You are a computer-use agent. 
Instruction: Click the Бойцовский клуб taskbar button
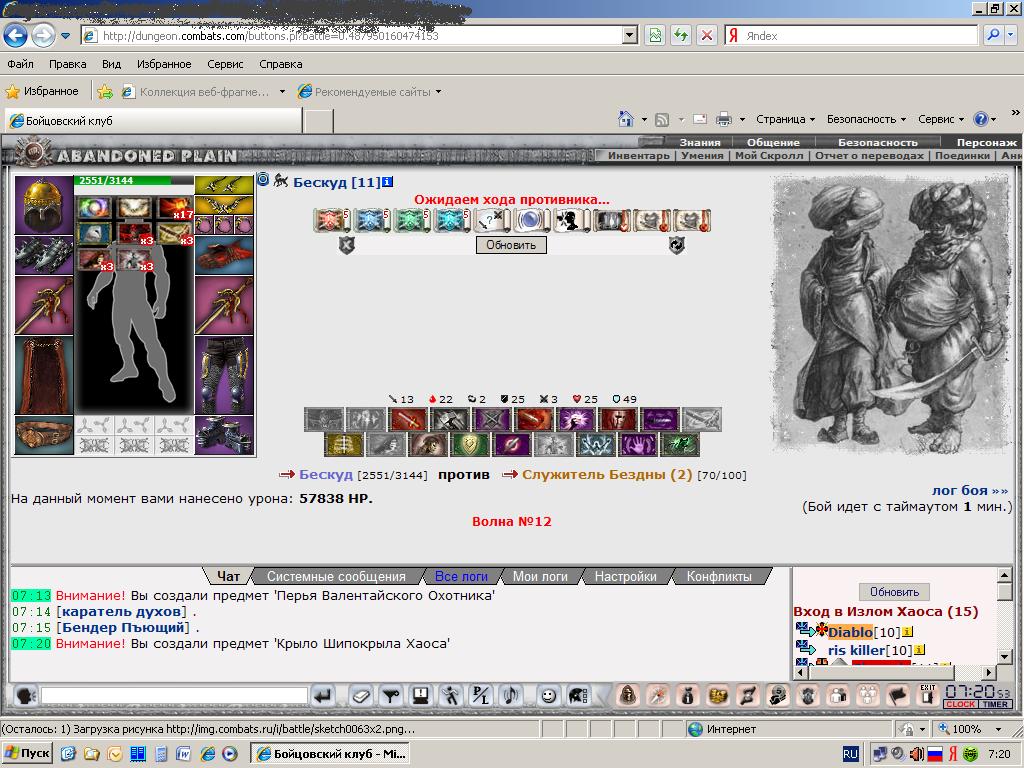click(331, 753)
